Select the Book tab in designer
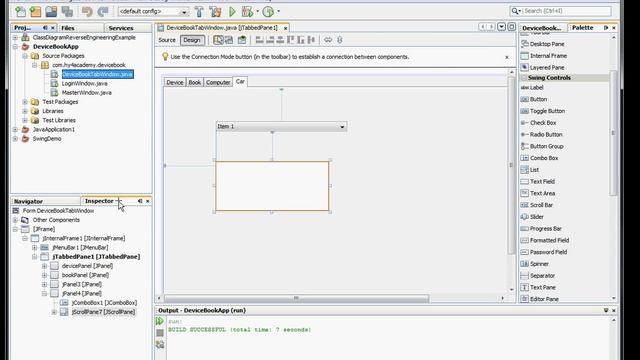640x360 pixels. (x=195, y=82)
